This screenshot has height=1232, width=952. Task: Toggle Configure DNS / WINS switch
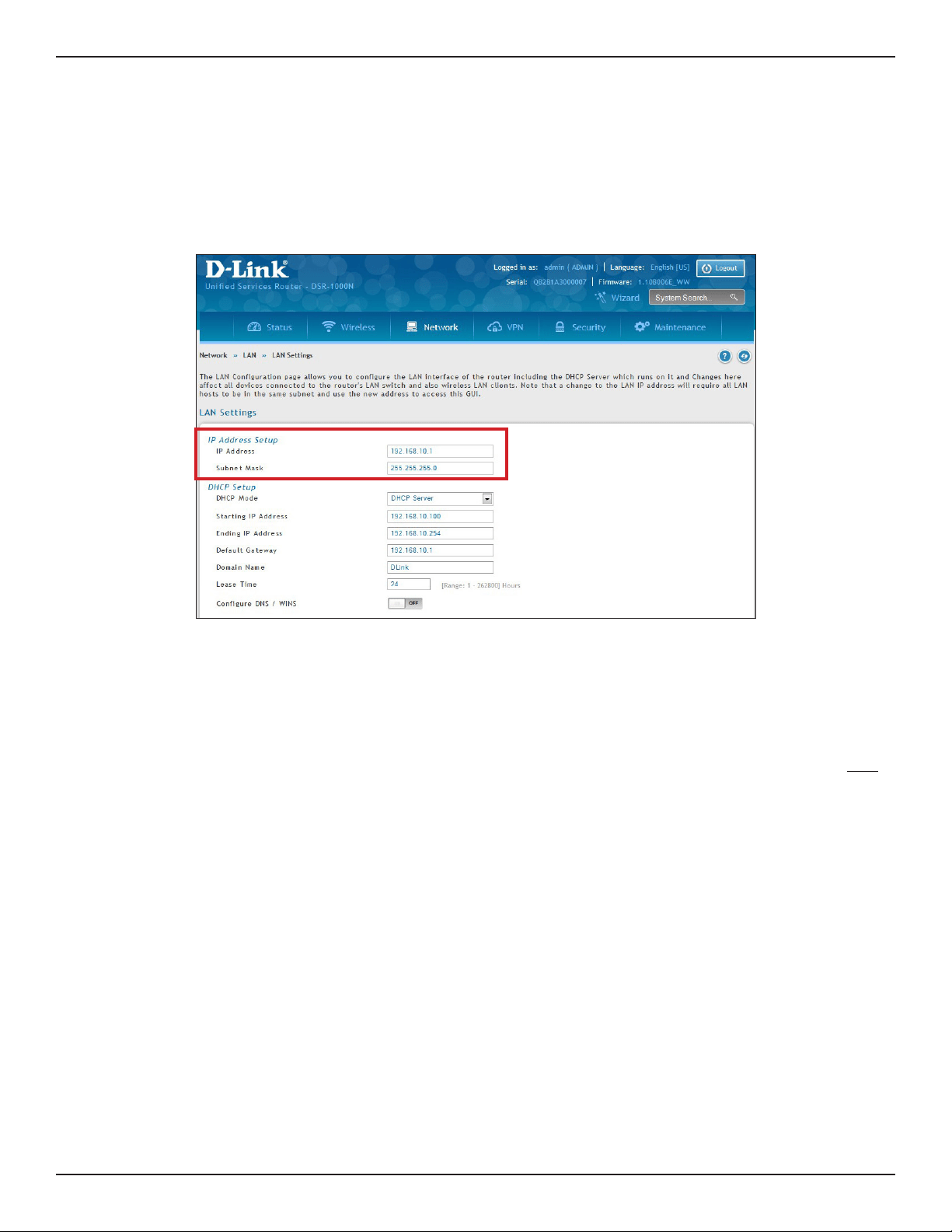405,603
